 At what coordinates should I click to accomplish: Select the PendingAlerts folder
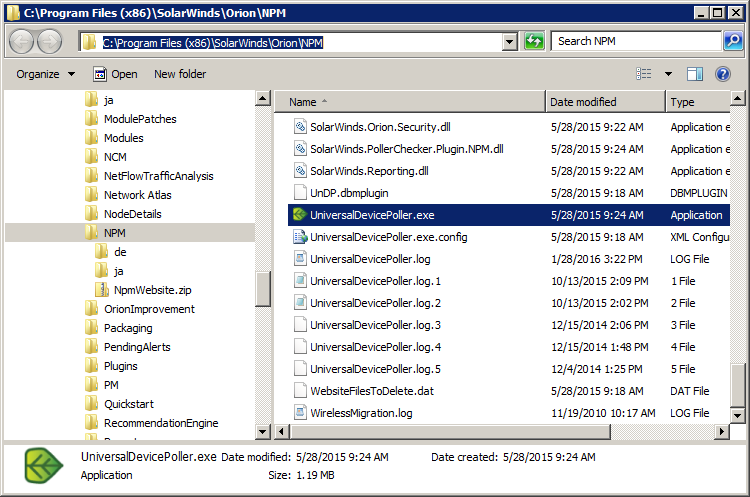[x=137, y=347]
